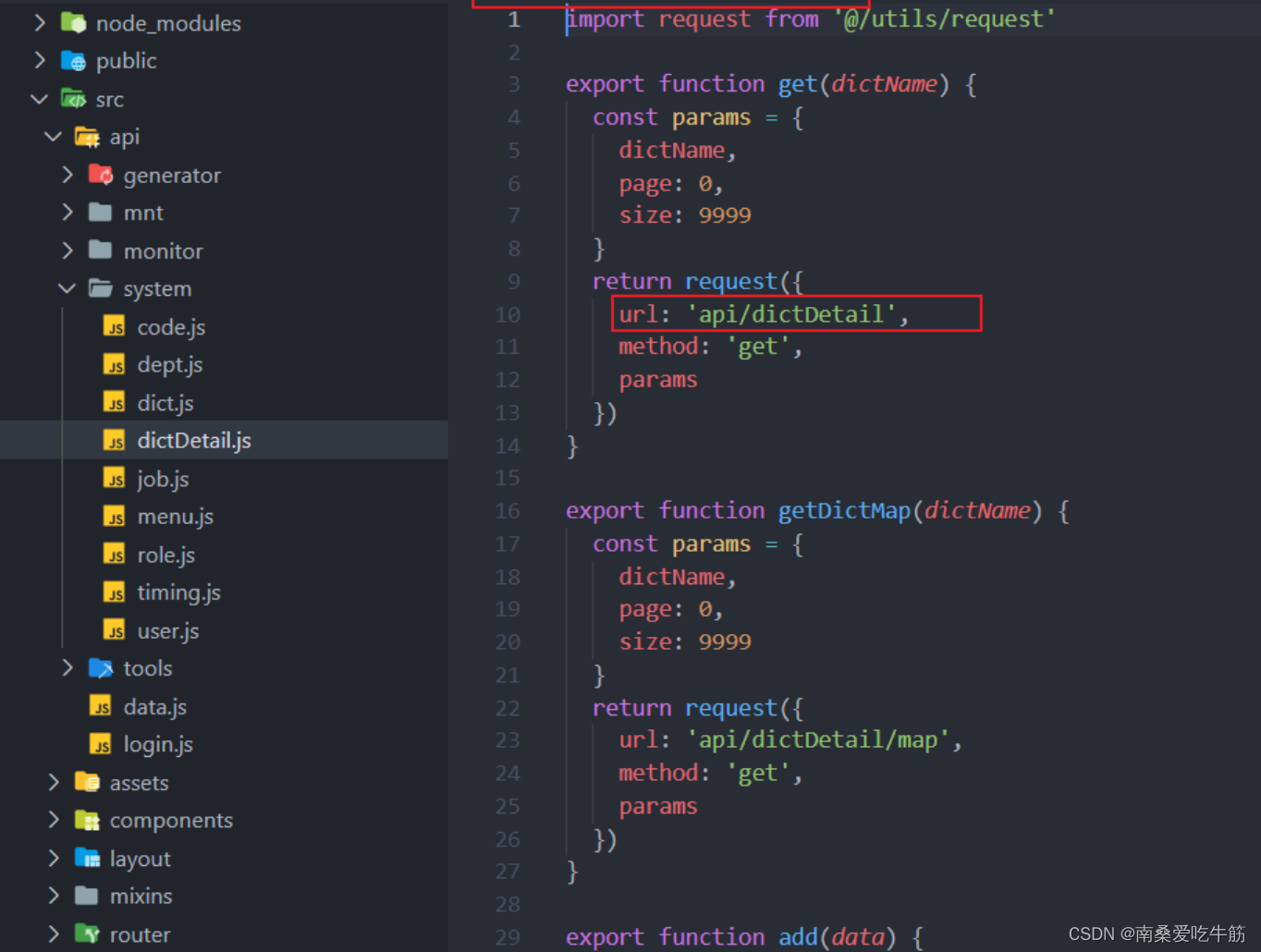Expand the assets folder chevron

pyautogui.click(x=54, y=782)
